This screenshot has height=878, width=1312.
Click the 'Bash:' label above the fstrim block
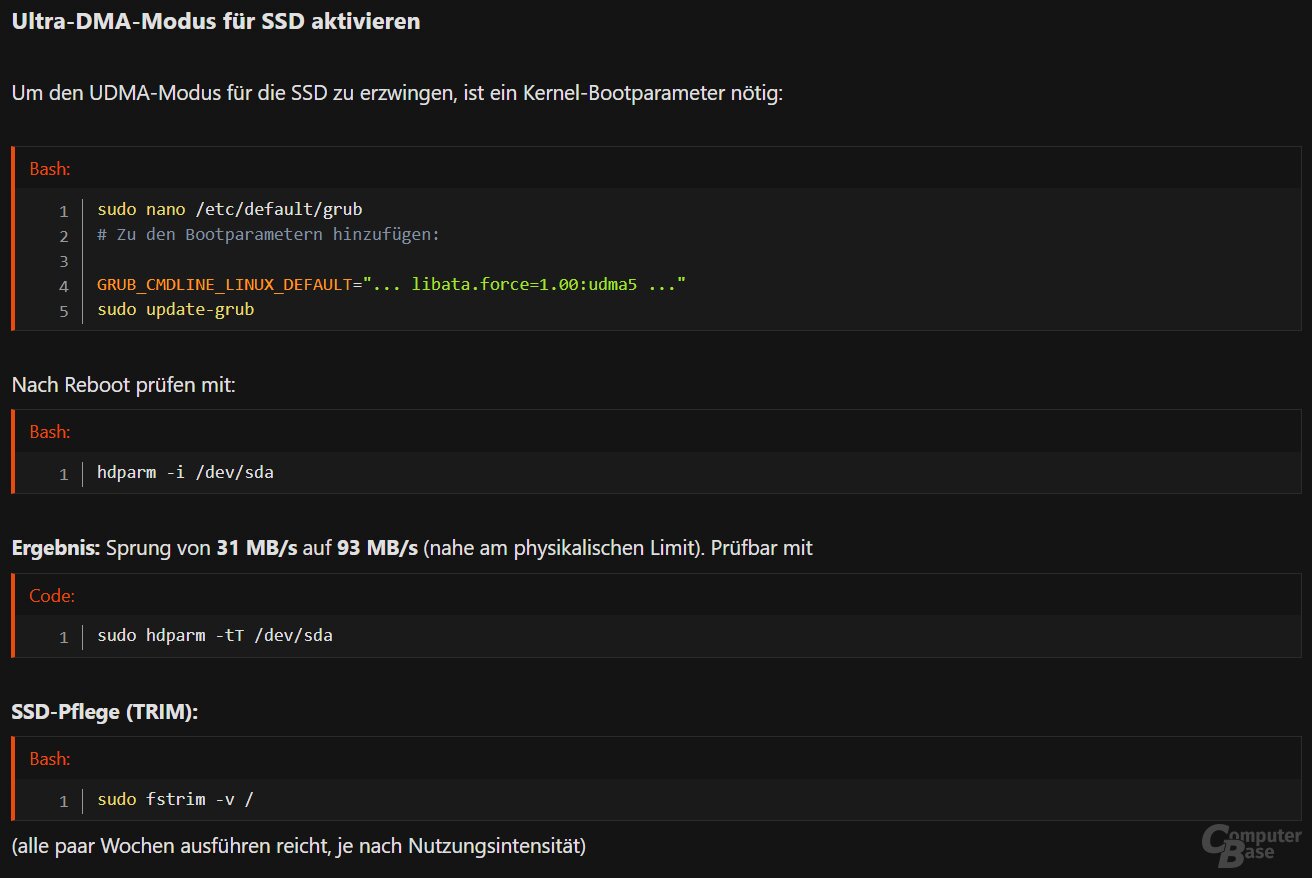click(x=50, y=759)
